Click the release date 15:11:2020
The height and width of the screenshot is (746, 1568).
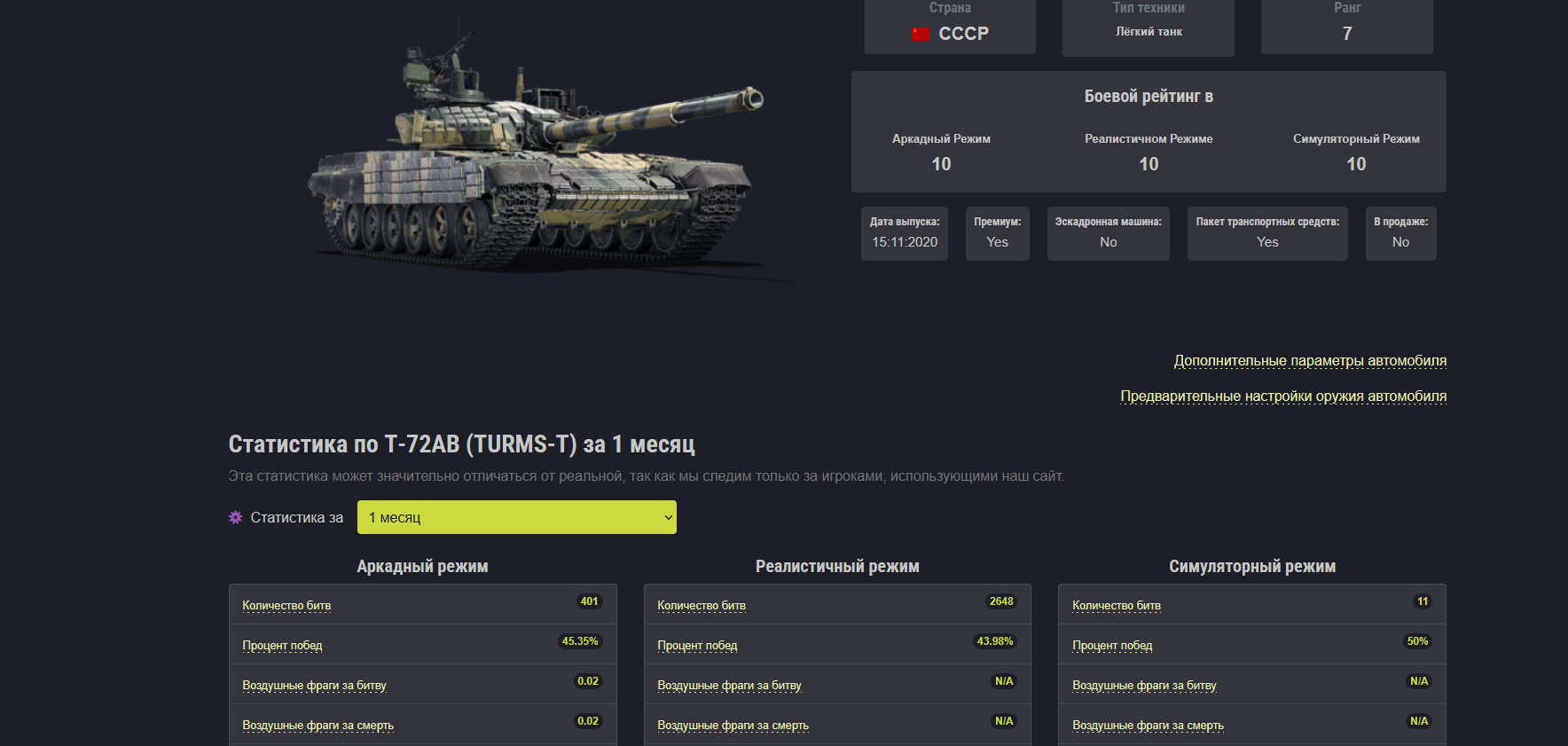[905, 242]
